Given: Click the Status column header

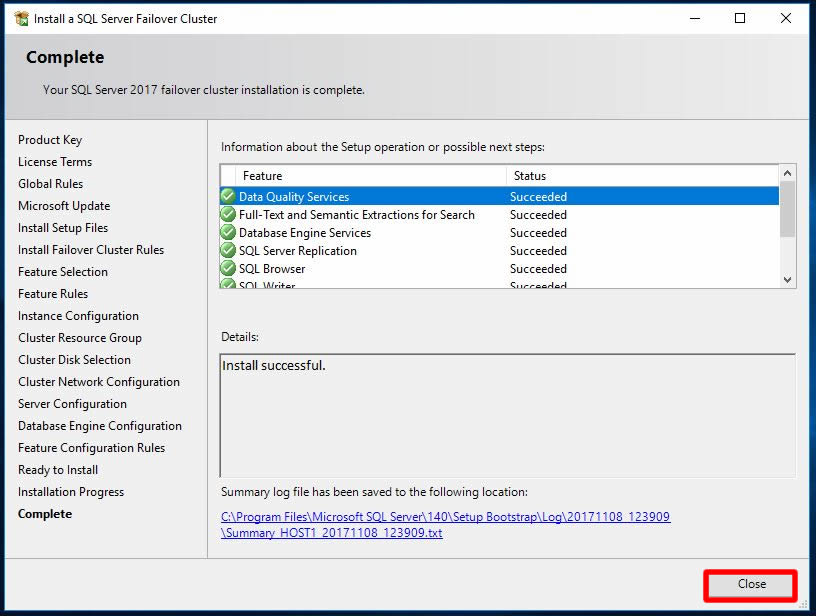Looking at the screenshot, I should click(x=640, y=176).
